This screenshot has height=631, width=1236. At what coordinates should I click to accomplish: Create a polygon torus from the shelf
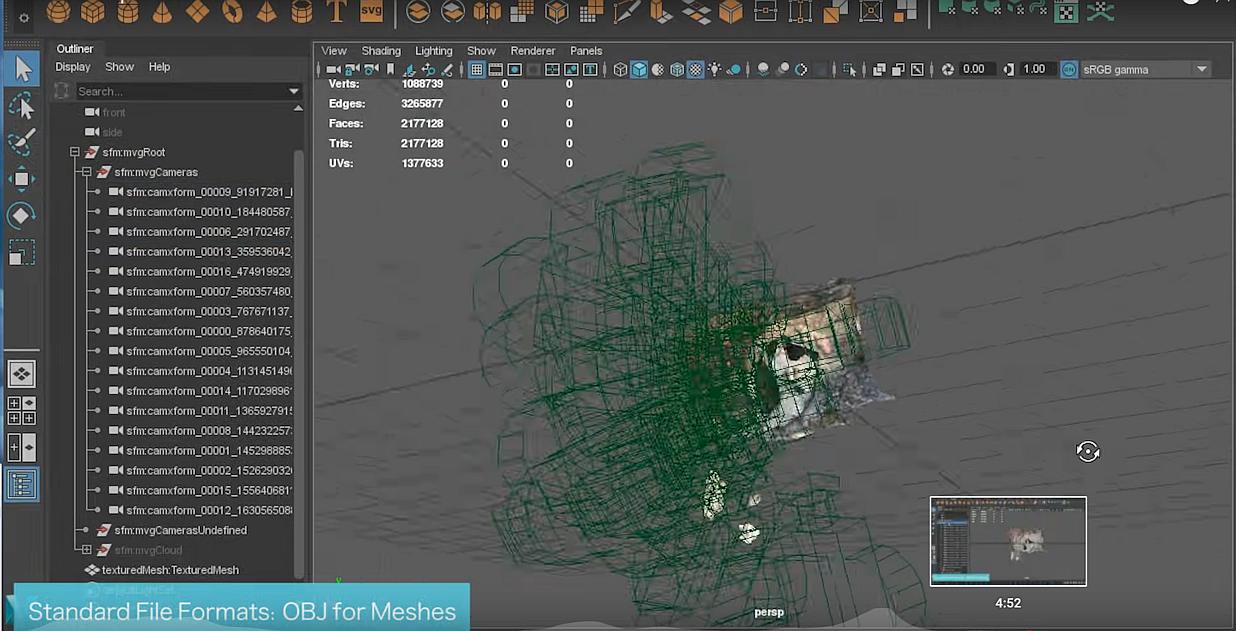(x=232, y=11)
